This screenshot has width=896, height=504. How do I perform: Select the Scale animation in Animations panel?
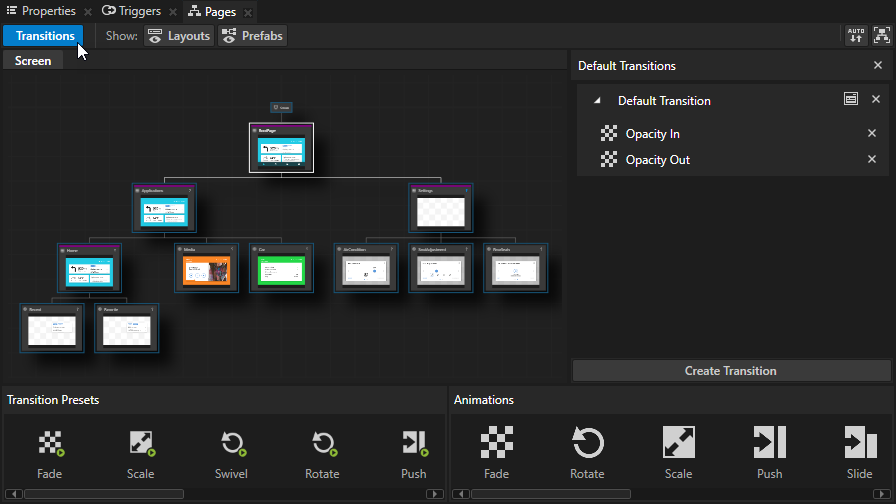point(678,443)
